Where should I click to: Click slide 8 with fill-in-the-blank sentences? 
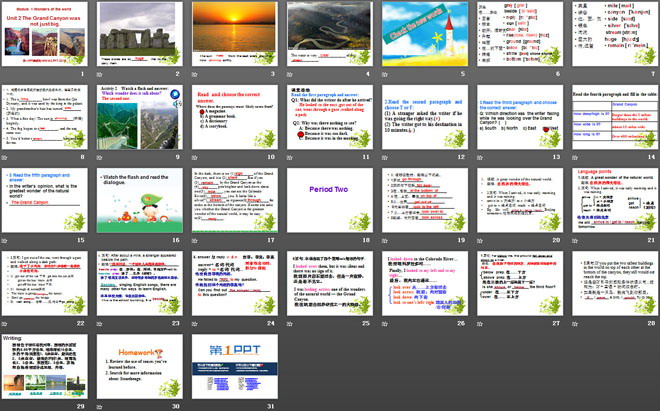click(47, 120)
